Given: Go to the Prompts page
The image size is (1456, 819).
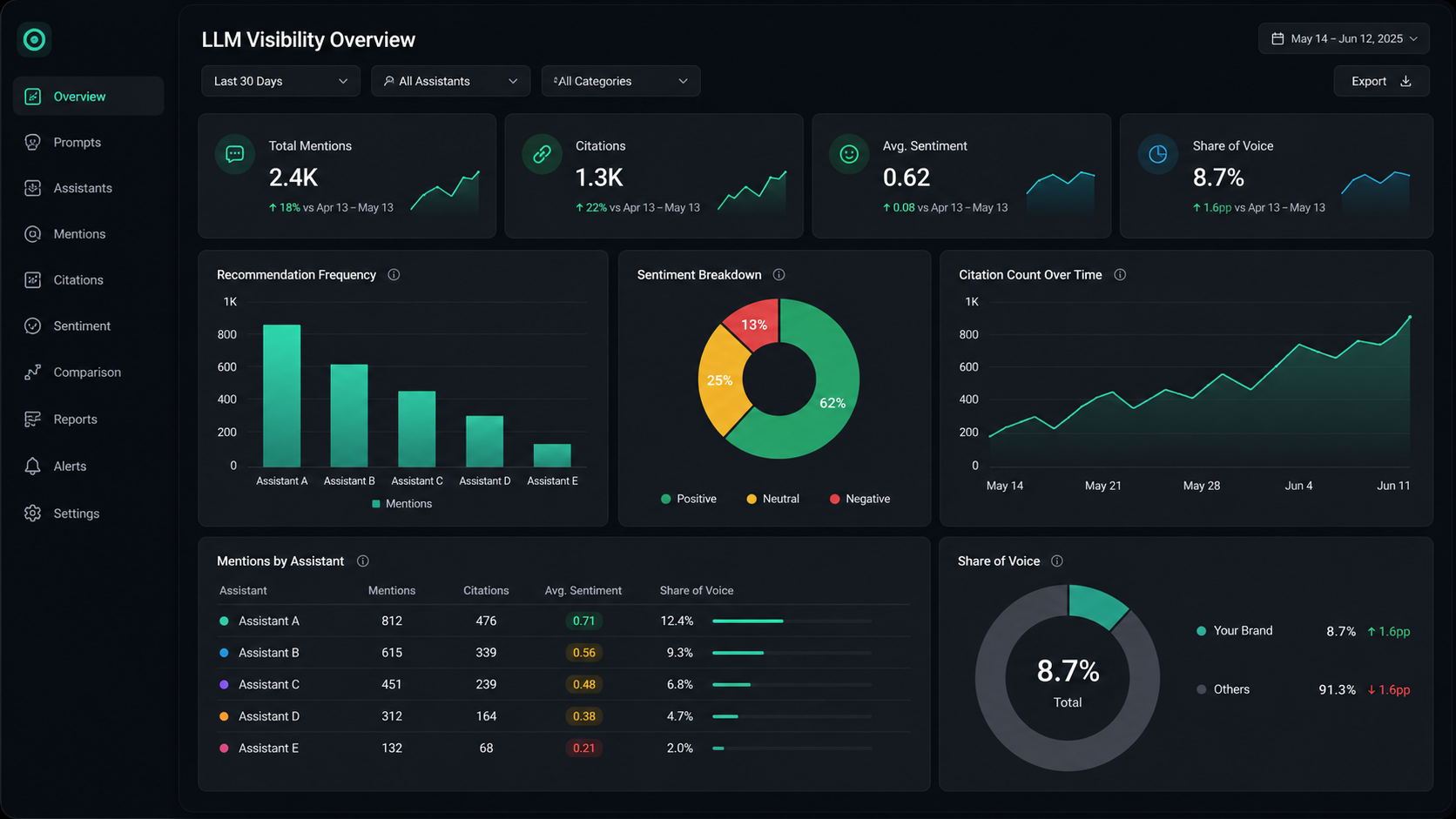Looking at the screenshot, I should pos(88,142).
